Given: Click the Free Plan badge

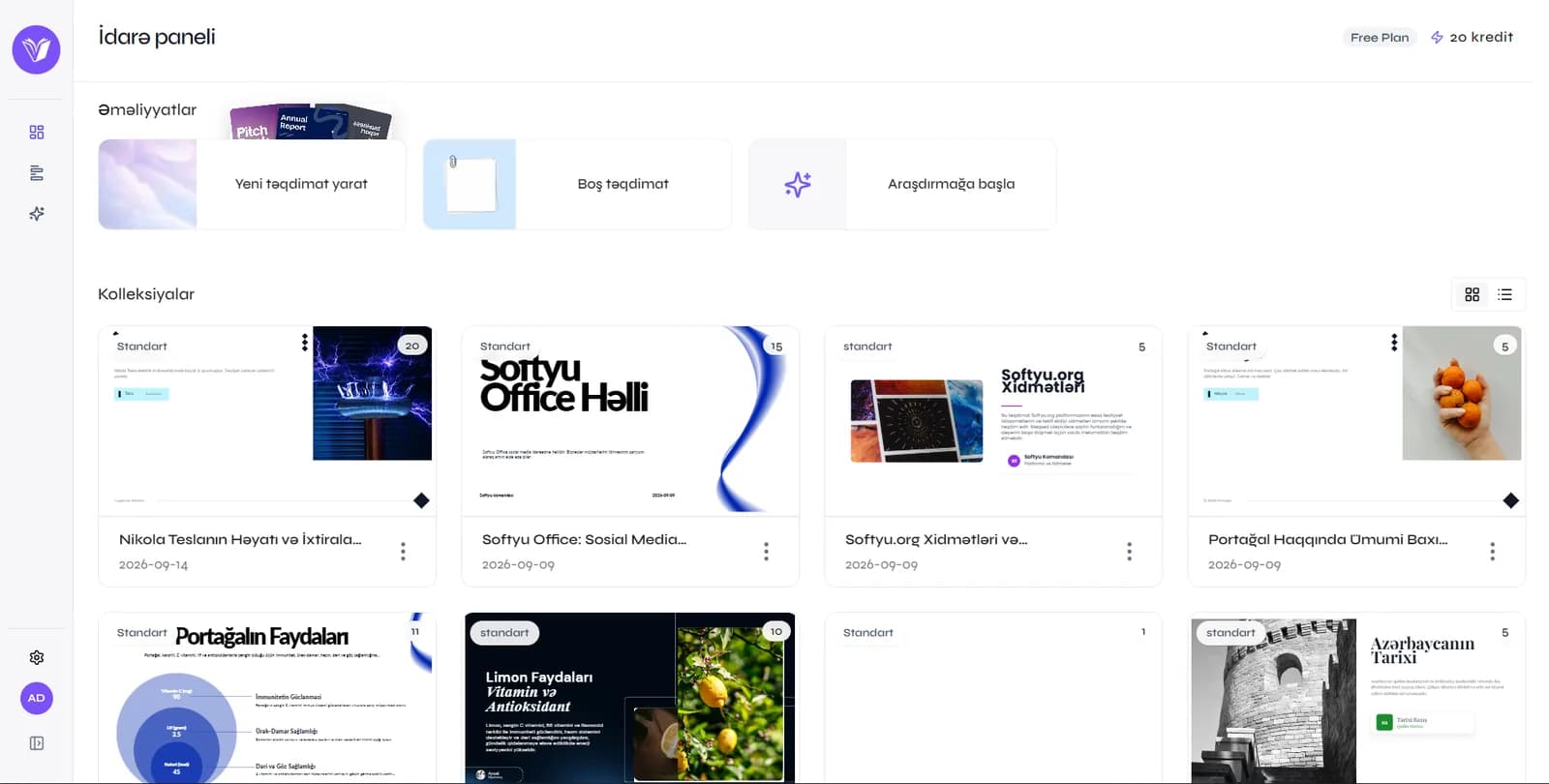Looking at the screenshot, I should (x=1380, y=38).
